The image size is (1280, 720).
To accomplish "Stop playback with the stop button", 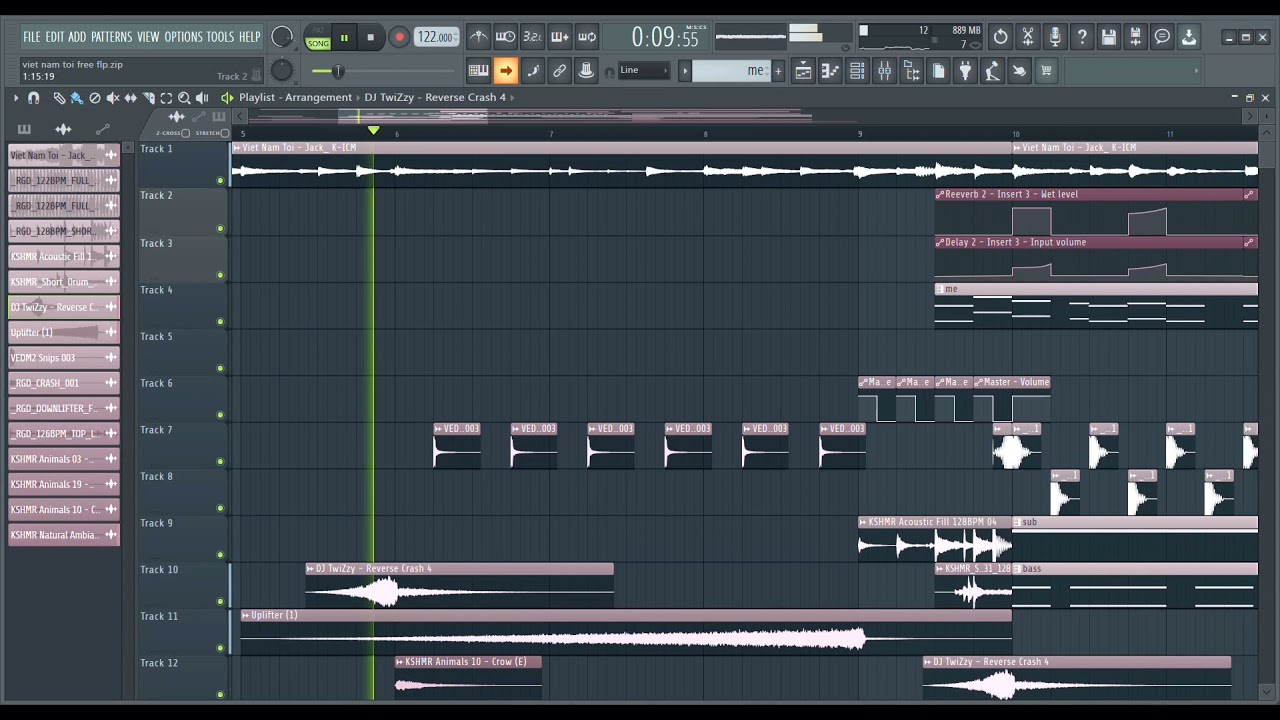I will [x=370, y=38].
